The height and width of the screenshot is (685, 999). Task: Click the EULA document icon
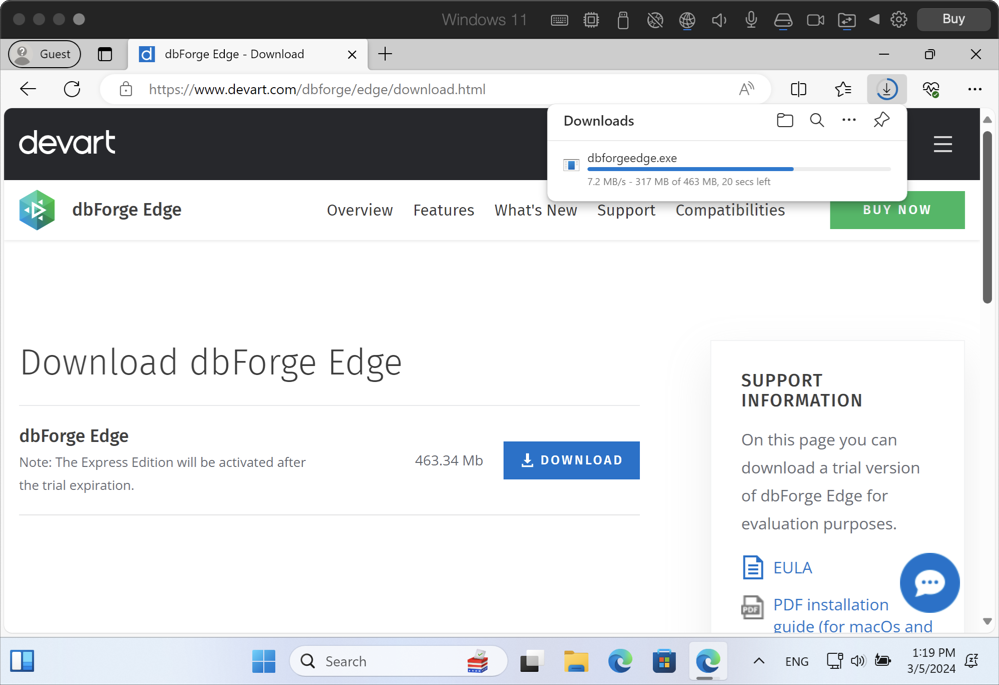click(x=752, y=567)
